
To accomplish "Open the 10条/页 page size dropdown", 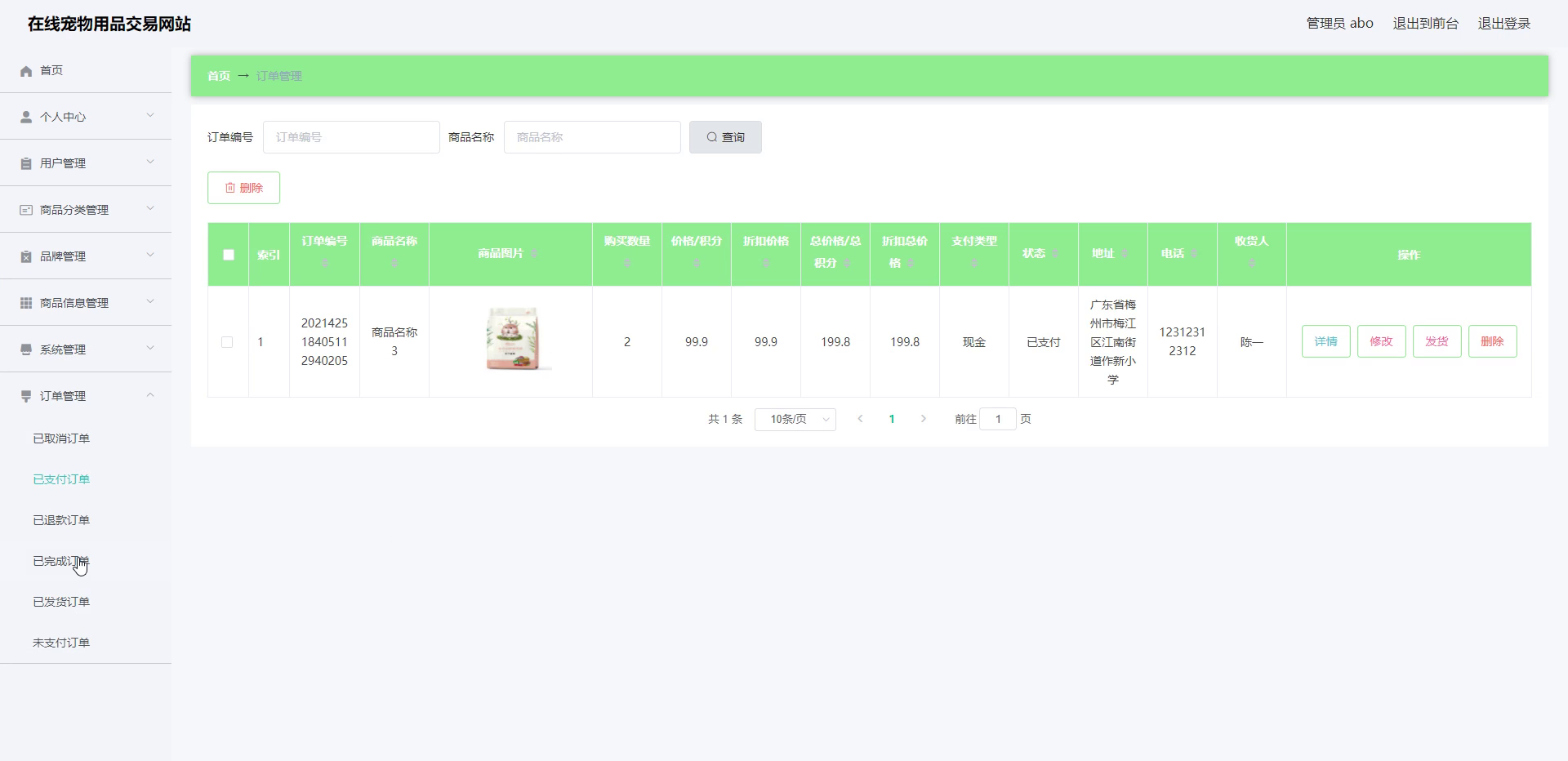I will 795,419.
